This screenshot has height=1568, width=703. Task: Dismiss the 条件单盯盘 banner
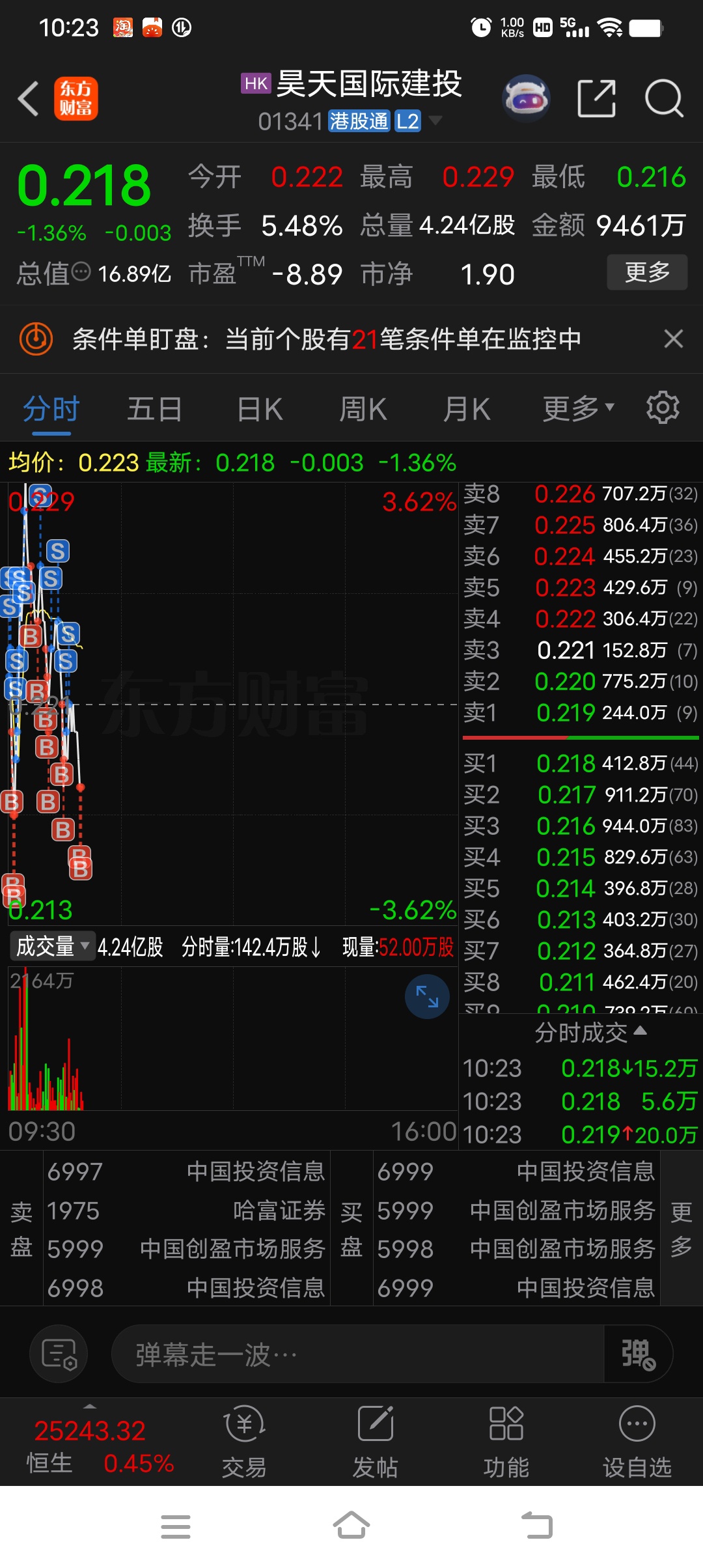point(673,339)
